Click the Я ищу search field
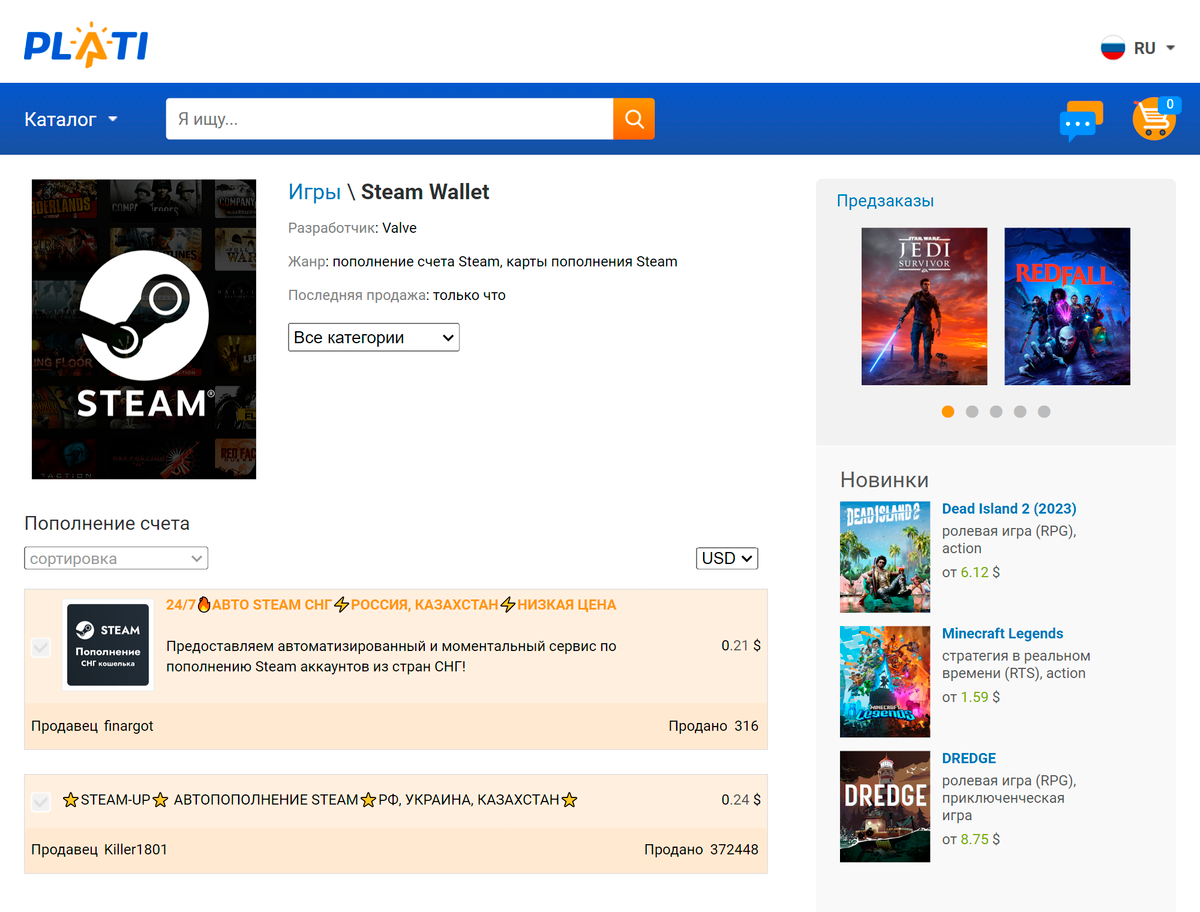 click(389, 119)
